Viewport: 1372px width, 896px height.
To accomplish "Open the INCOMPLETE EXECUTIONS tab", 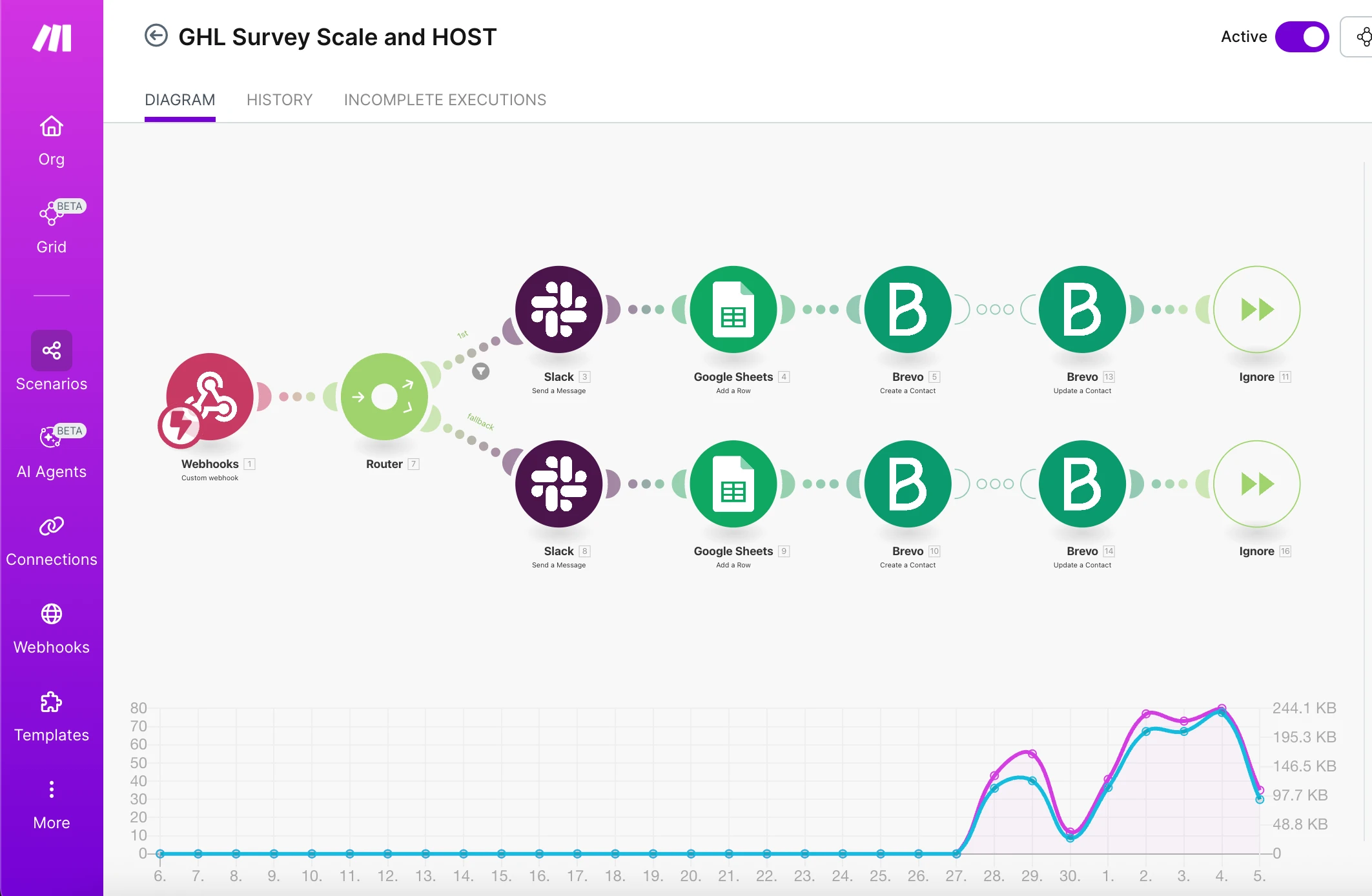I will (445, 100).
